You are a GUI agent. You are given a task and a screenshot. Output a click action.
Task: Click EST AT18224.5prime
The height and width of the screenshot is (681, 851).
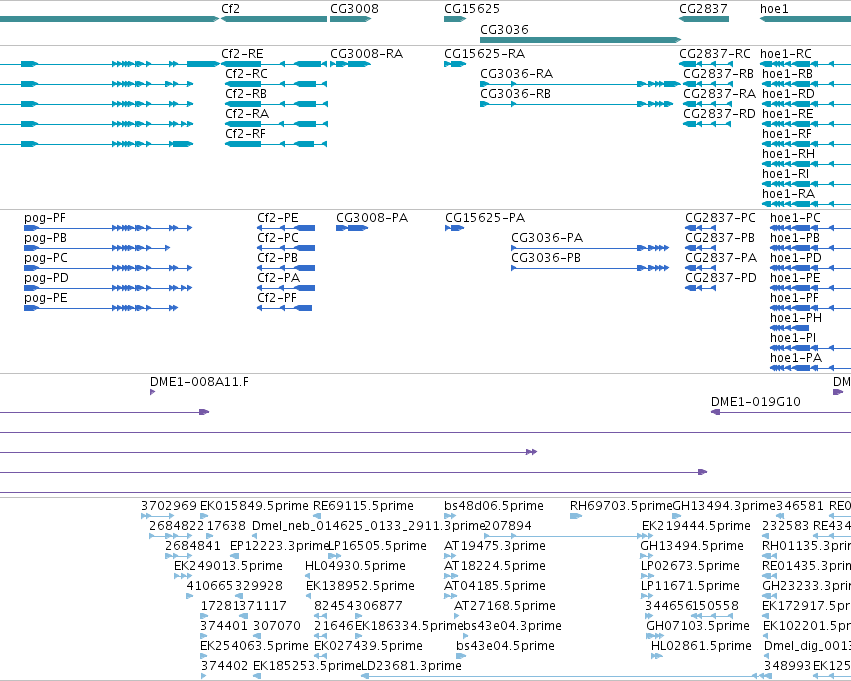494,567
